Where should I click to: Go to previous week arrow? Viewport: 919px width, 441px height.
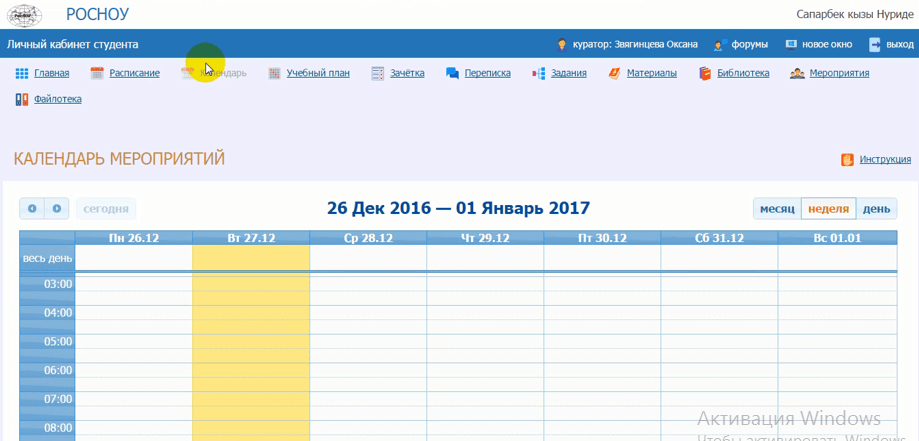pos(32,209)
